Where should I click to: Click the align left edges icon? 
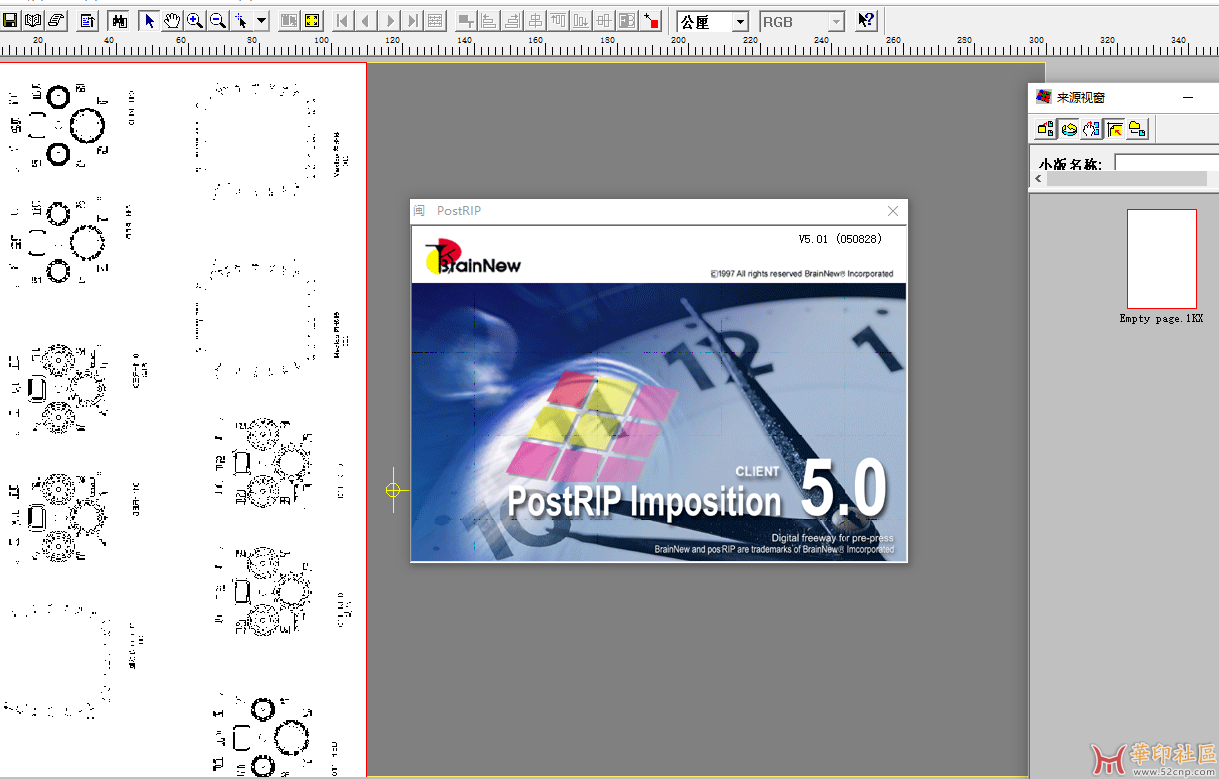tap(489, 20)
